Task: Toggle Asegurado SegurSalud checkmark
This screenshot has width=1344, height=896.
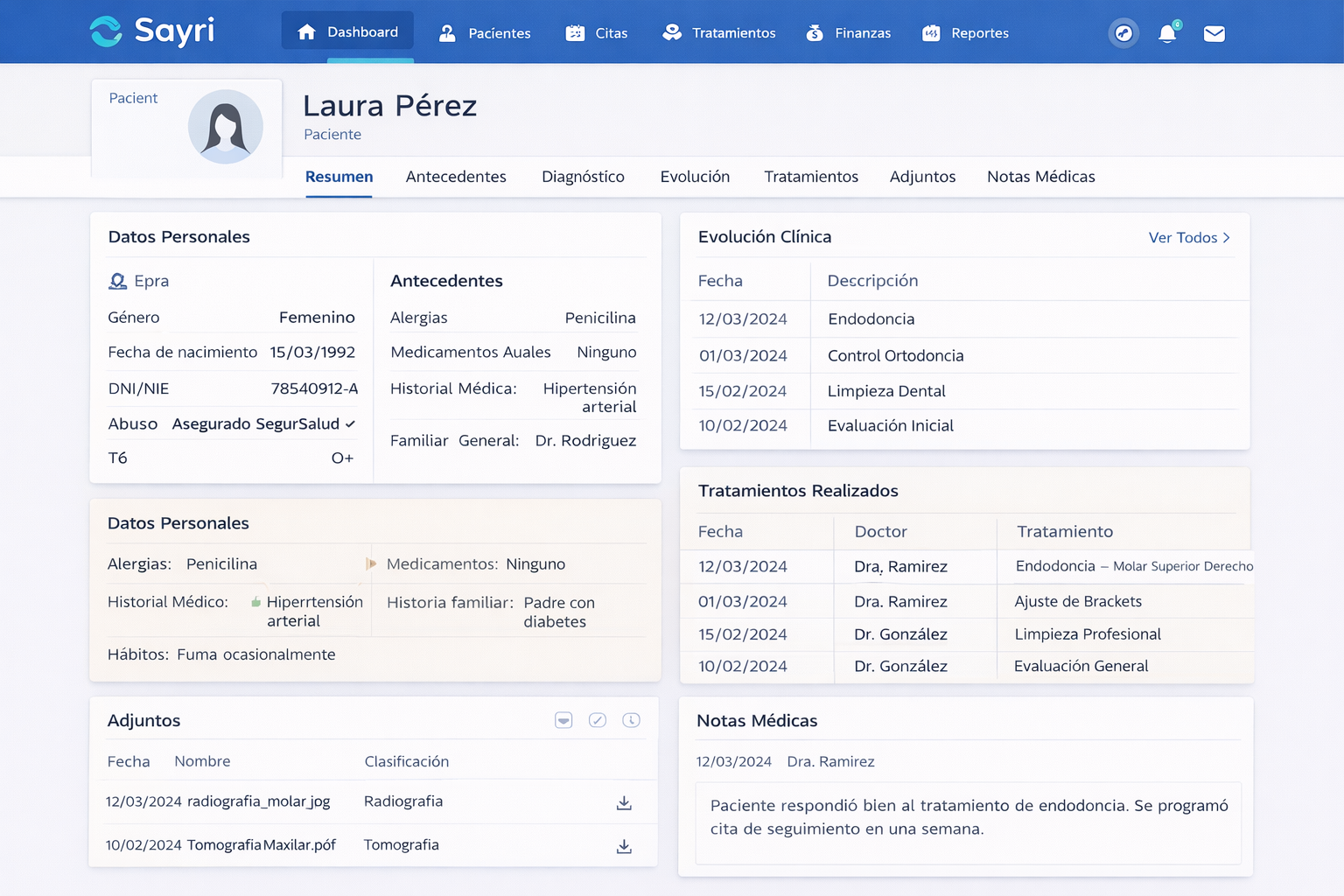Action: pyautogui.click(x=350, y=424)
